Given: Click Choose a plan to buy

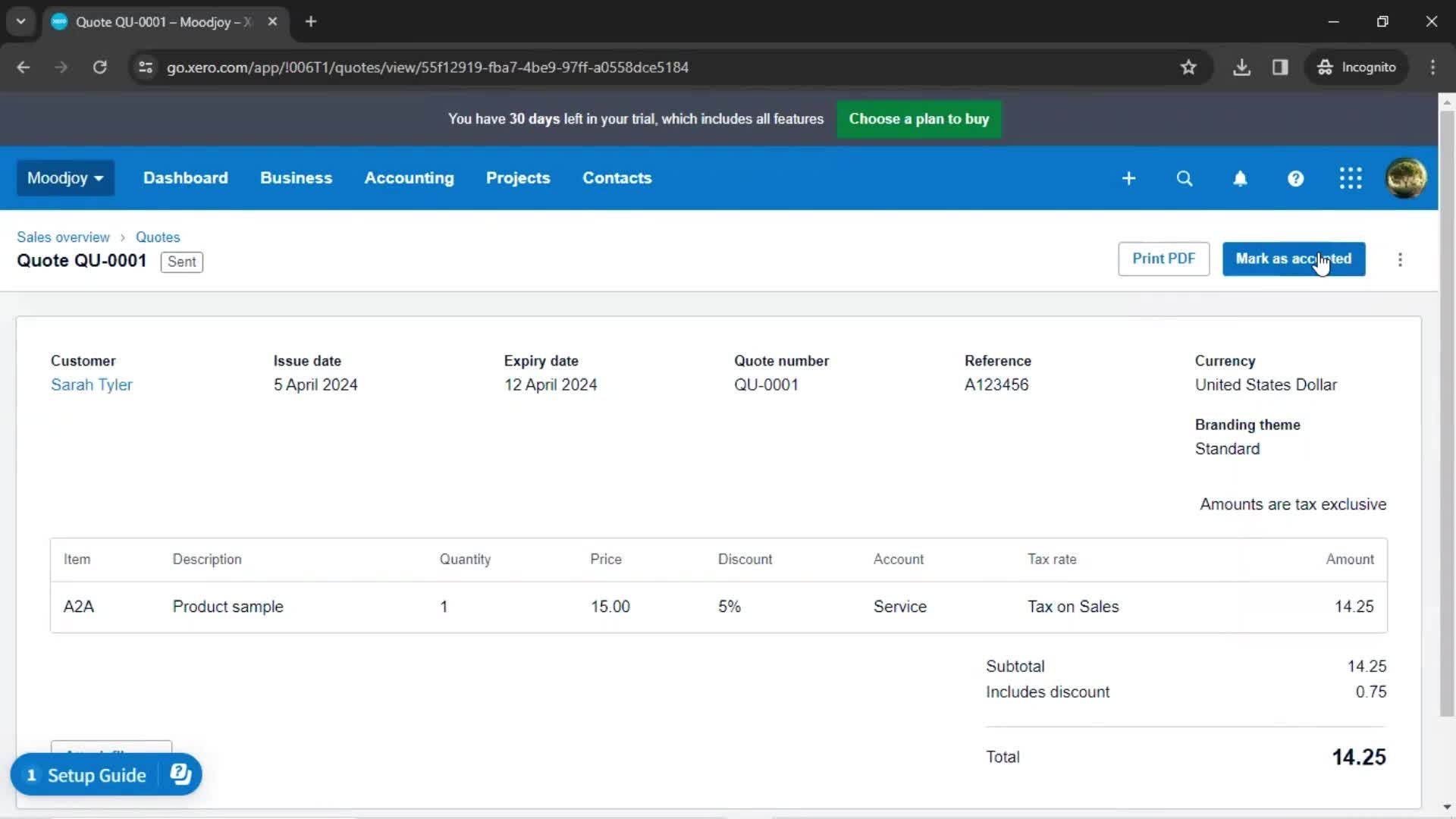Looking at the screenshot, I should tap(919, 119).
